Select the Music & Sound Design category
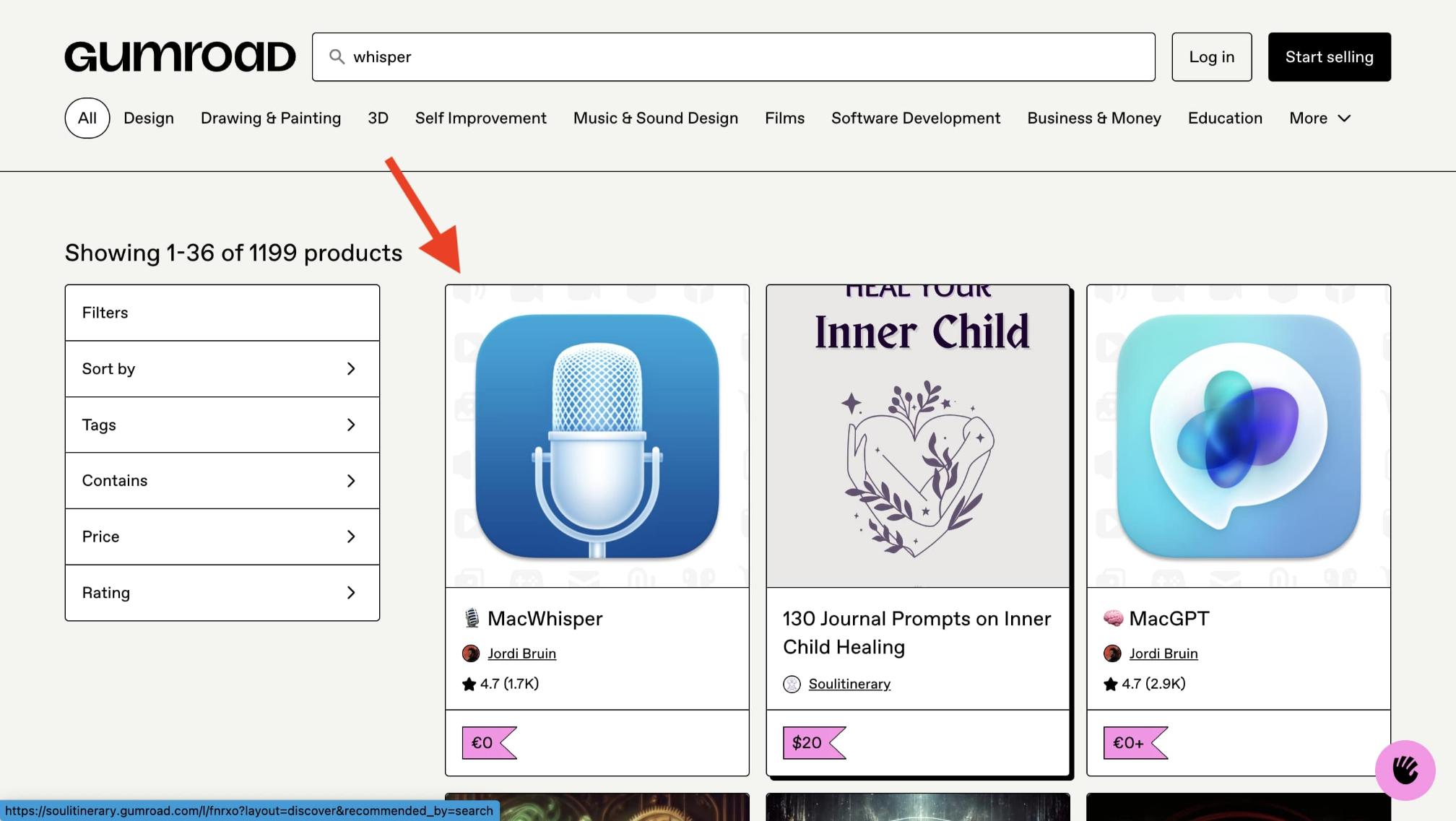Viewport: 1456px width, 821px height. (656, 118)
